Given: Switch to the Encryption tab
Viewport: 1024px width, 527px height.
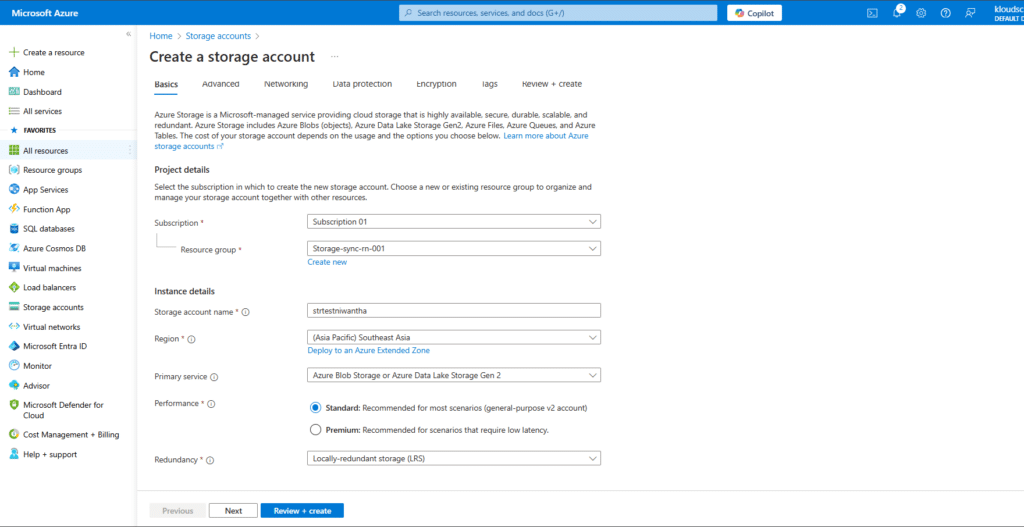Looking at the screenshot, I should pos(436,84).
